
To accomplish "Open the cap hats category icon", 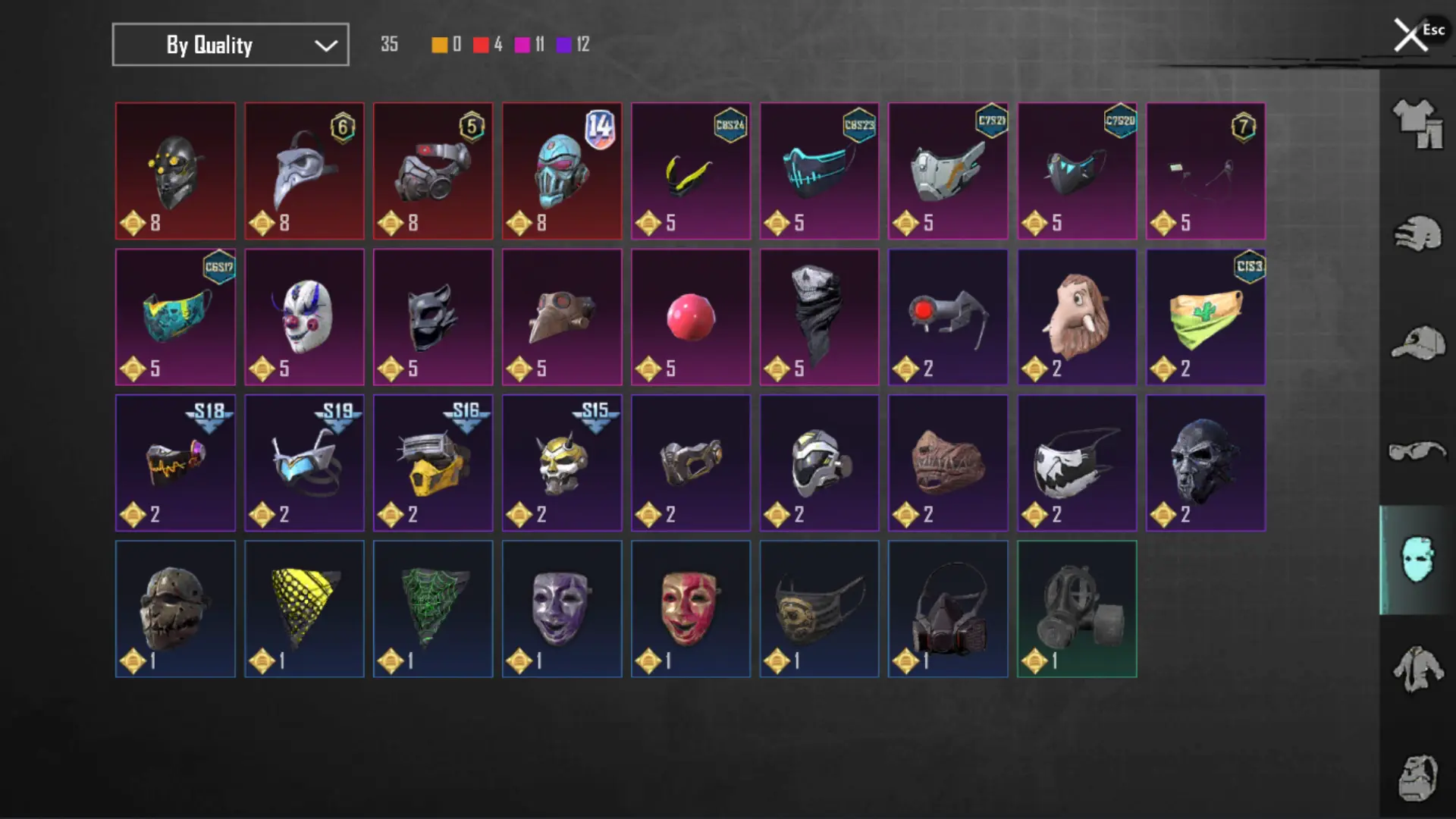I will 1417,343.
